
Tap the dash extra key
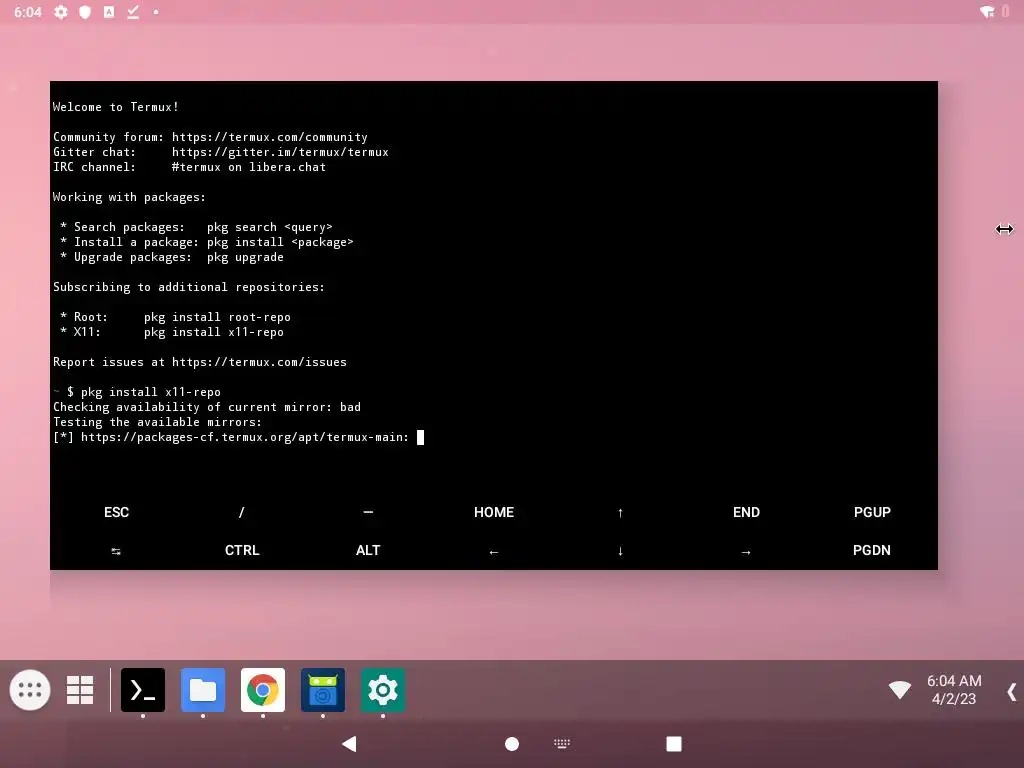tap(368, 513)
